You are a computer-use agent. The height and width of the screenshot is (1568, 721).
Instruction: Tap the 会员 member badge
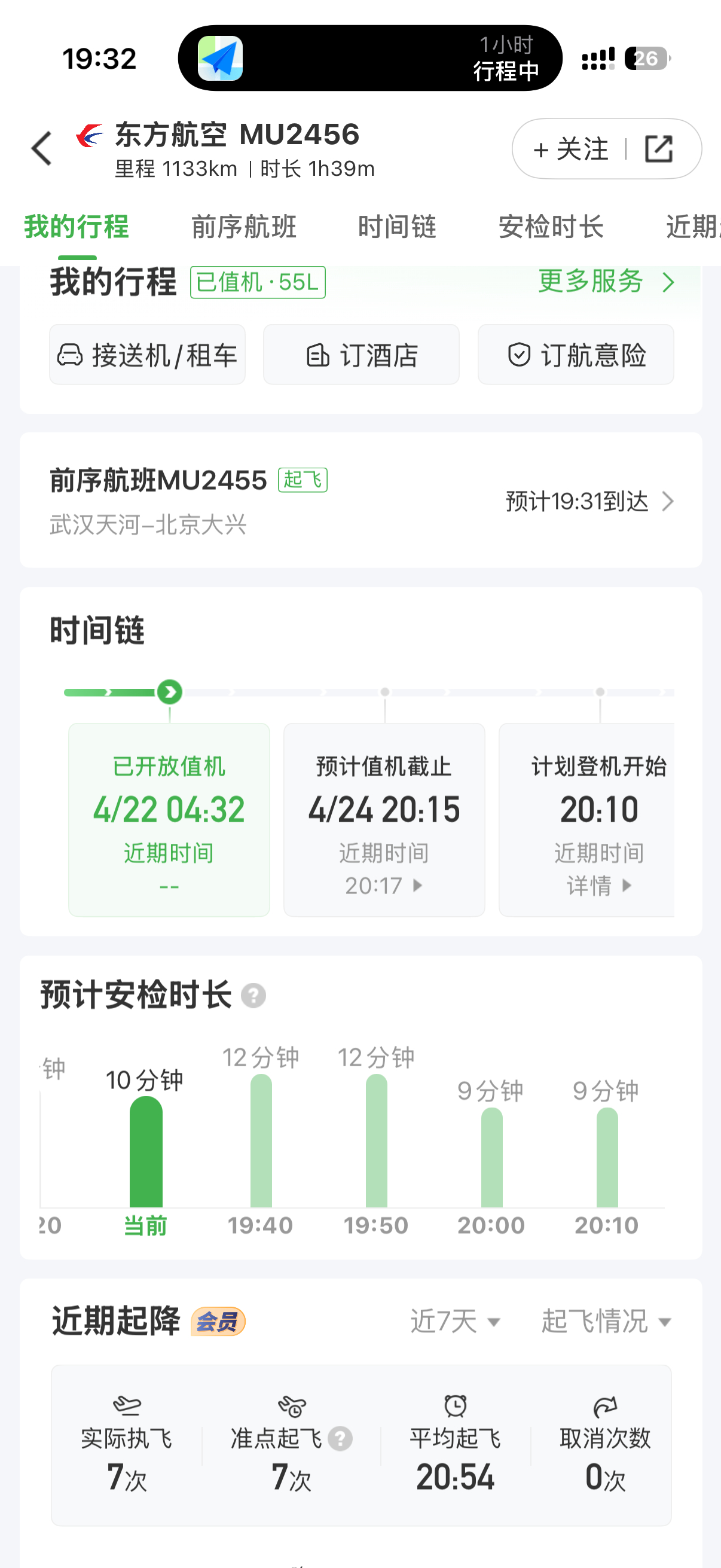(x=218, y=1322)
